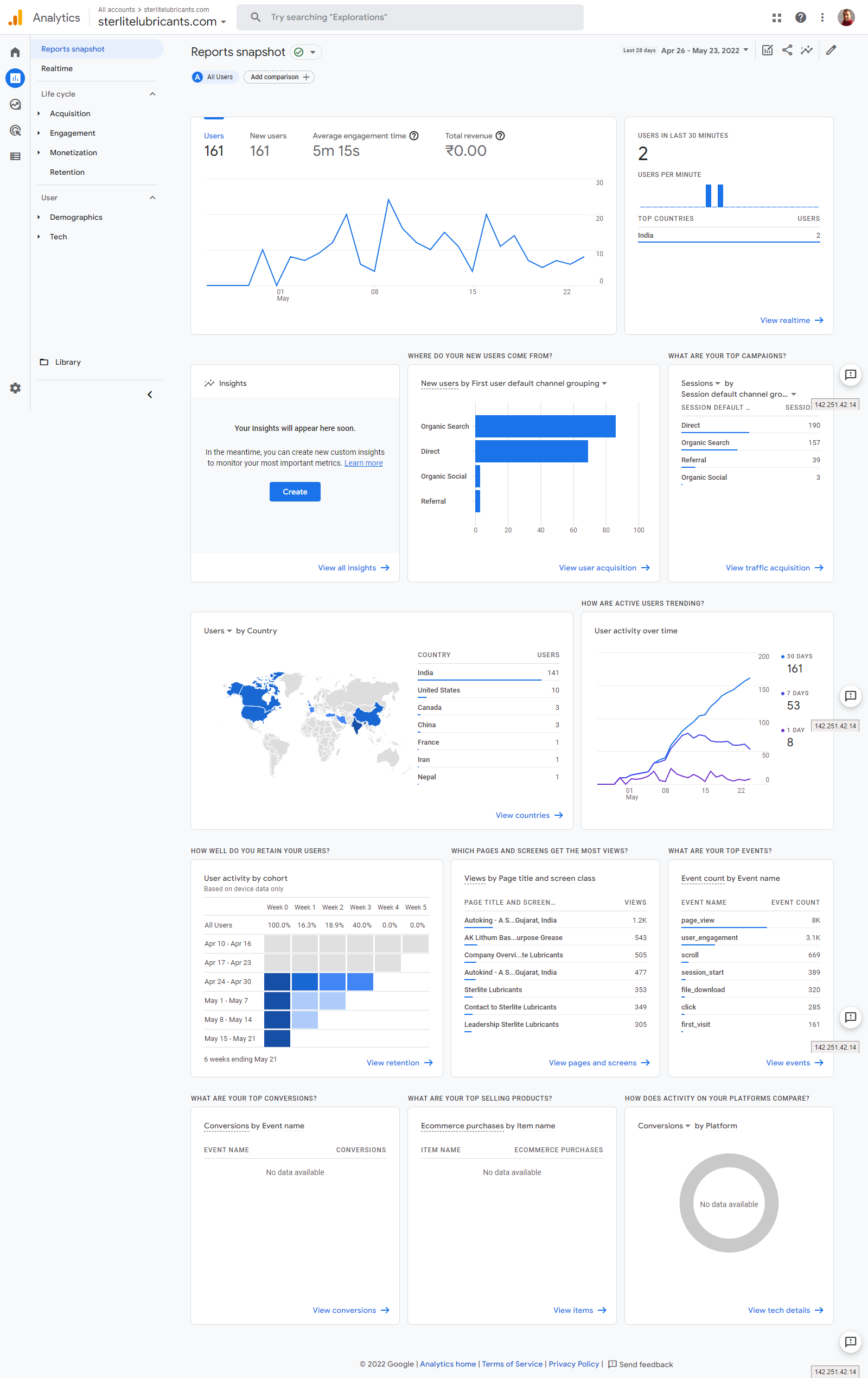Viewport: 868px width, 1378px height.
Task: Open the Advertising icon in left rail
Action: pos(15,130)
